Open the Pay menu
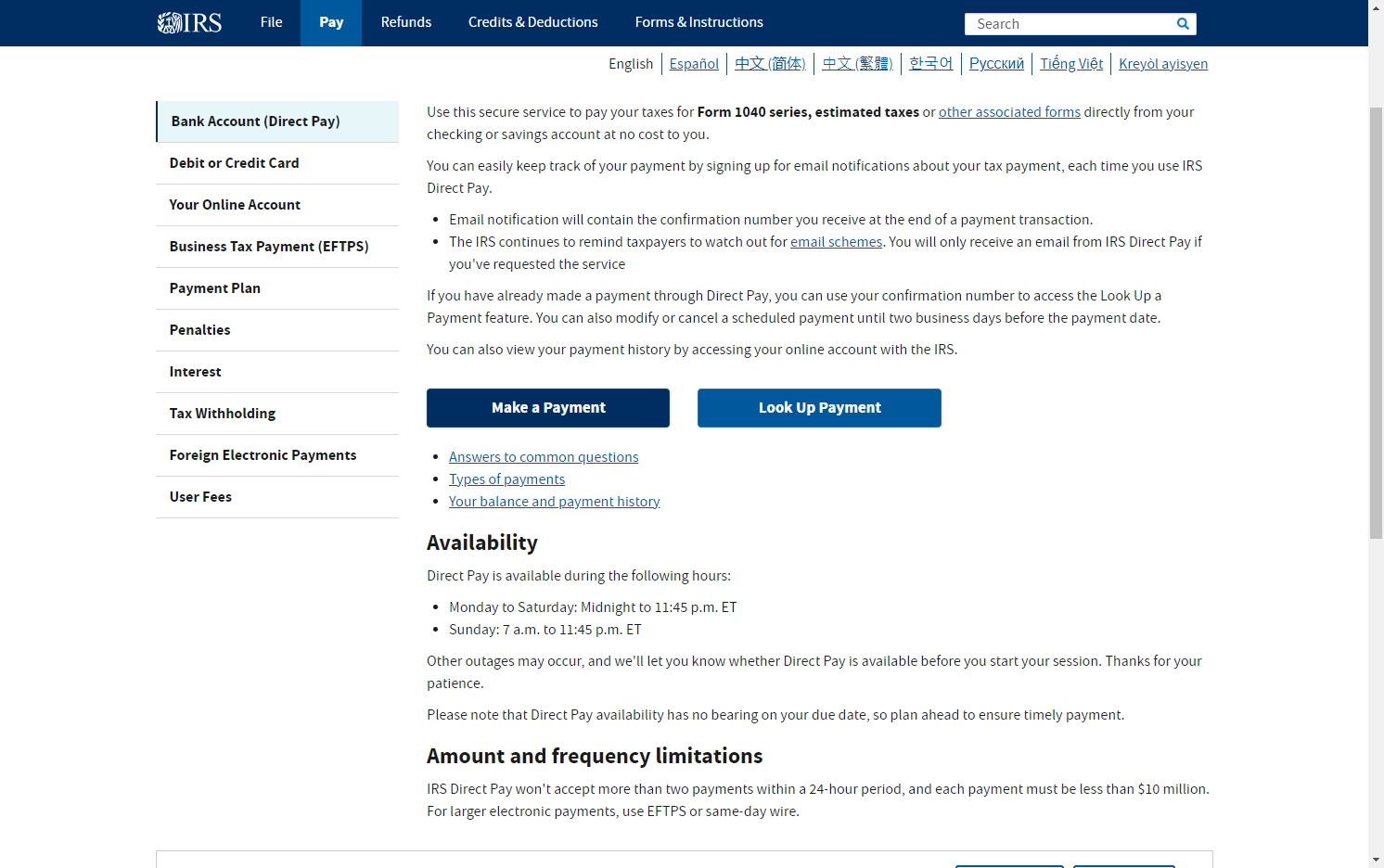1384x868 pixels. [x=331, y=22]
